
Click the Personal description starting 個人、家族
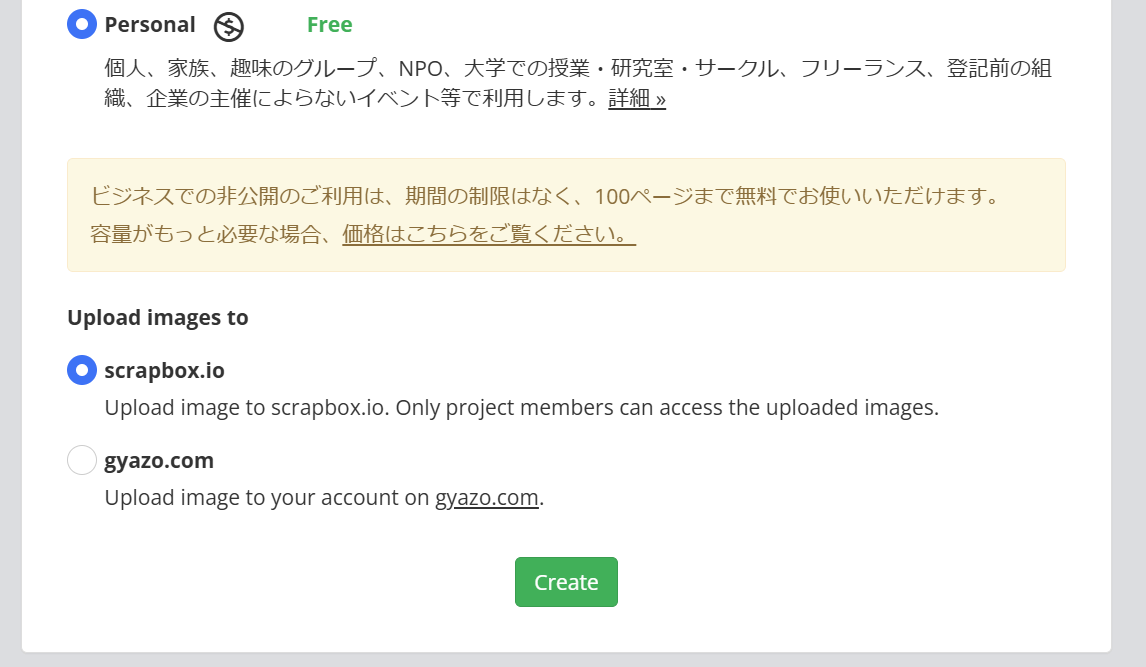pos(578,83)
